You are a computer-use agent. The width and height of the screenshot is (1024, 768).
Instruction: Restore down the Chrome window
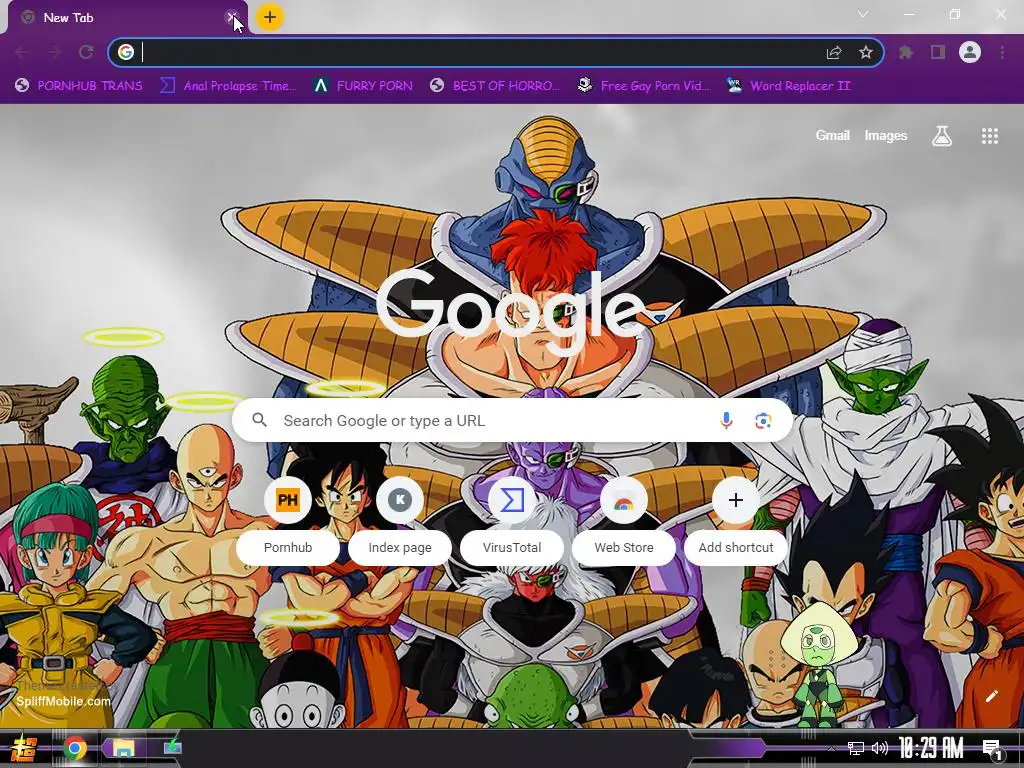click(955, 14)
